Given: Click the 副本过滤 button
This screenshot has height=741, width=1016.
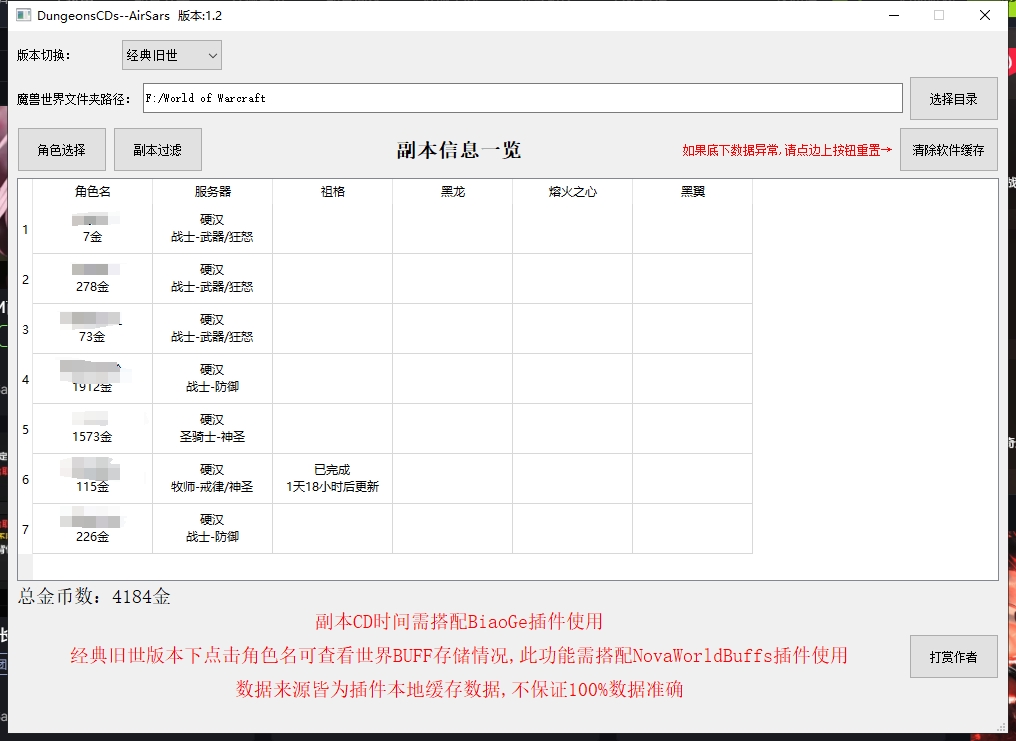Looking at the screenshot, I should pyautogui.click(x=157, y=148).
